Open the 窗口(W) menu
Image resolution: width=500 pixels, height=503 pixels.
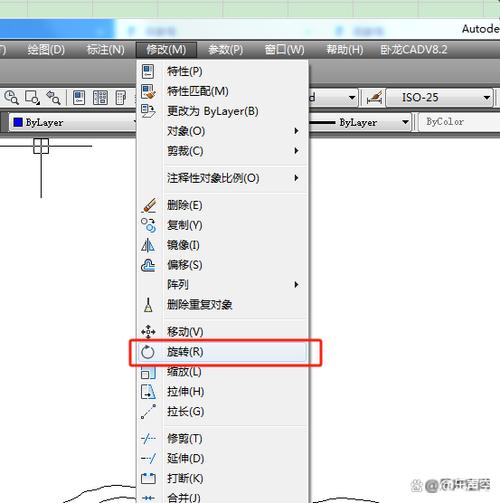[x=284, y=50]
